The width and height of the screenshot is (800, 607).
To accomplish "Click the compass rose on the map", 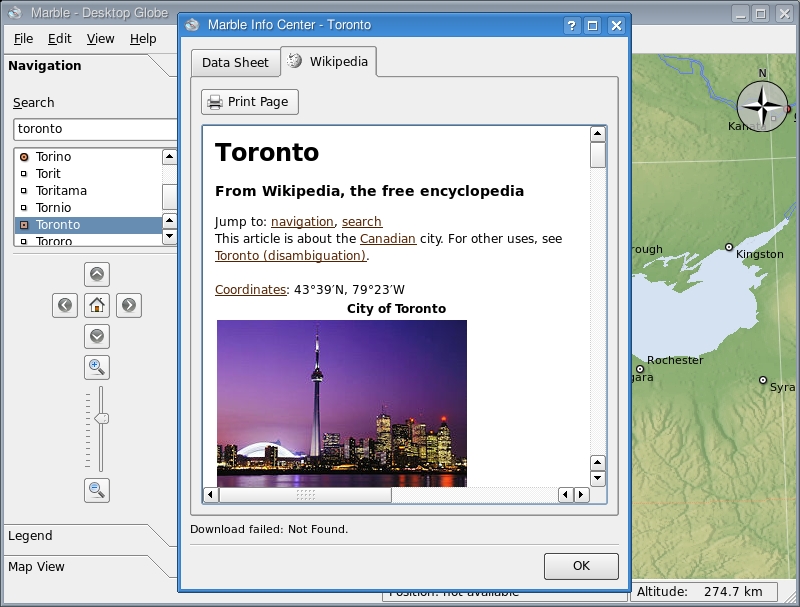I will click(762, 105).
